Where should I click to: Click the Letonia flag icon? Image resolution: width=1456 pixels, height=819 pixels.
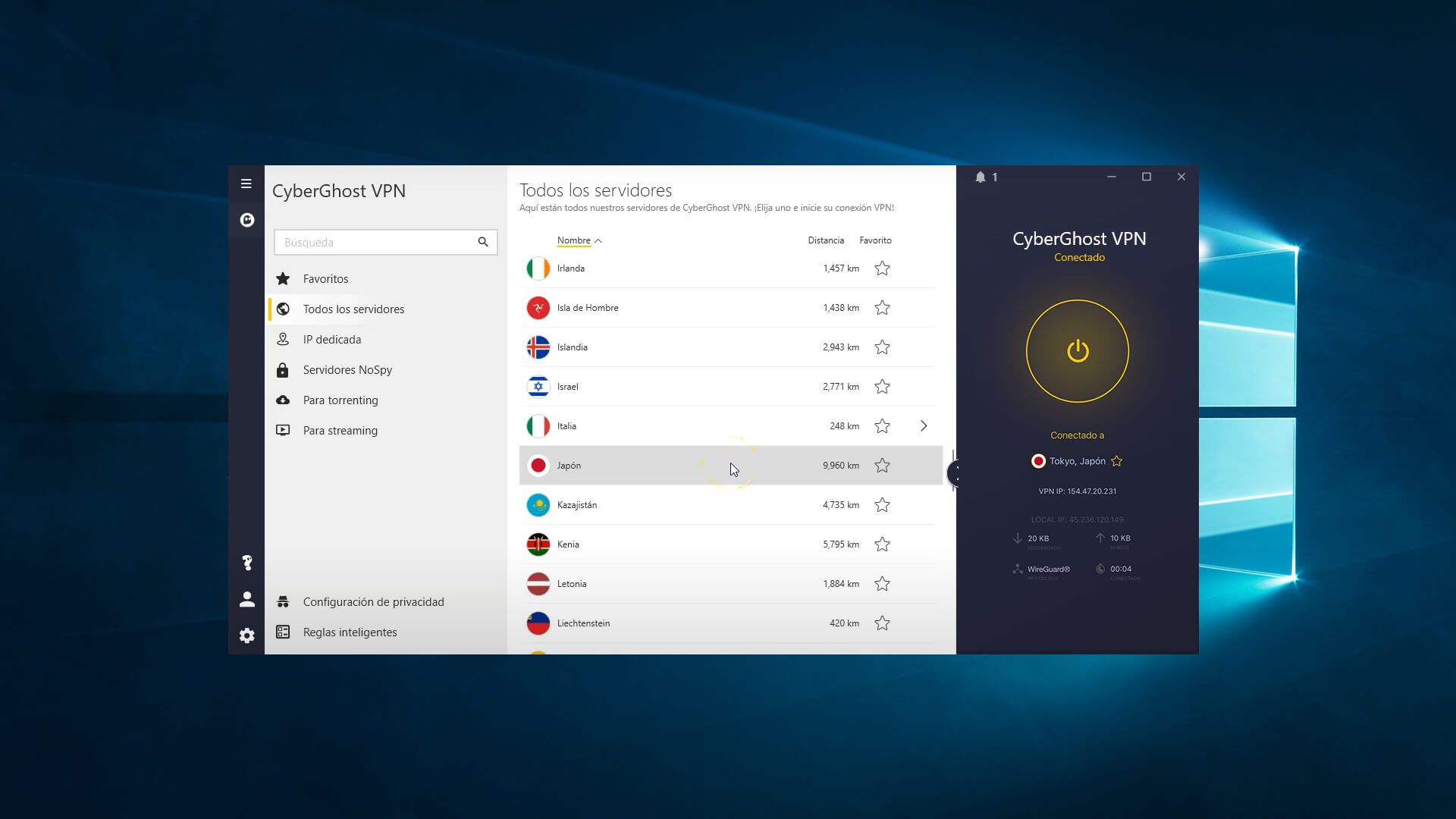pyautogui.click(x=538, y=584)
